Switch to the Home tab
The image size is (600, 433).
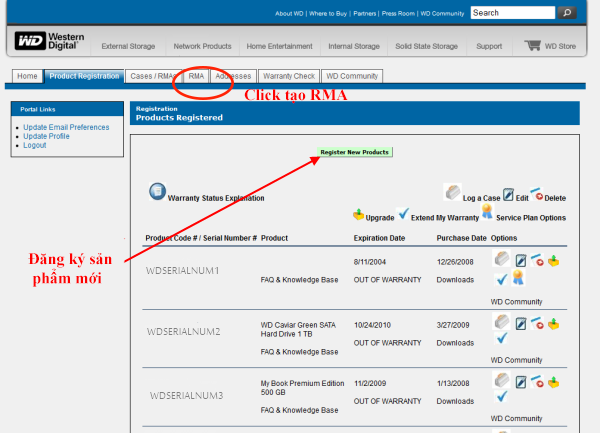click(27, 76)
